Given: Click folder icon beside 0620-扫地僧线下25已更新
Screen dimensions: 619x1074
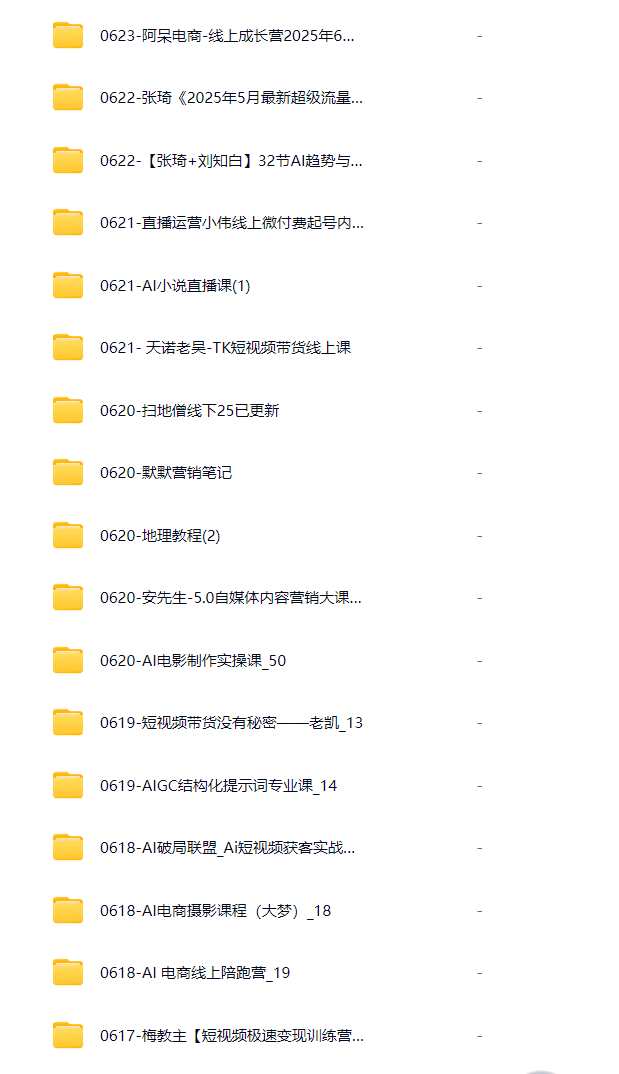Looking at the screenshot, I should tap(68, 410).
